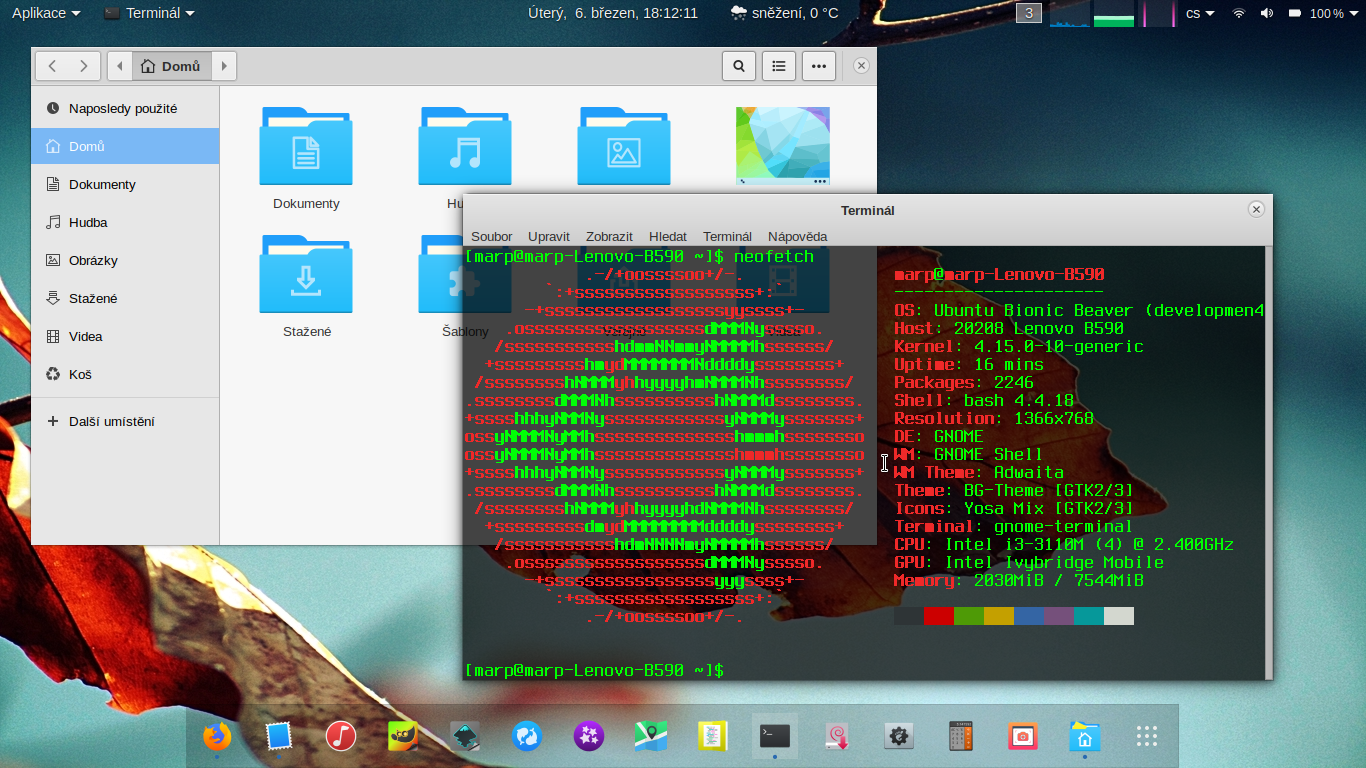Image resolution: width=1366 pixels, height=768 pixels.
Task: Open the Obrázky pictures folder icon
Action: click(x=624, y=146)
